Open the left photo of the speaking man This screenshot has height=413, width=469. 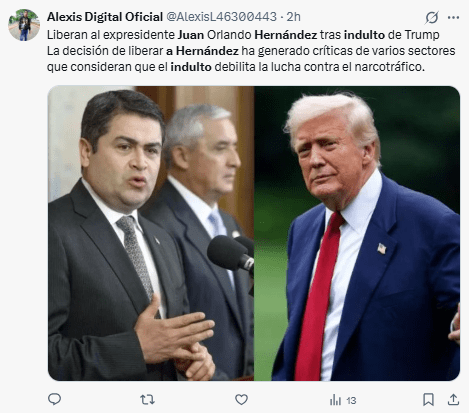(x=151, y=233)
